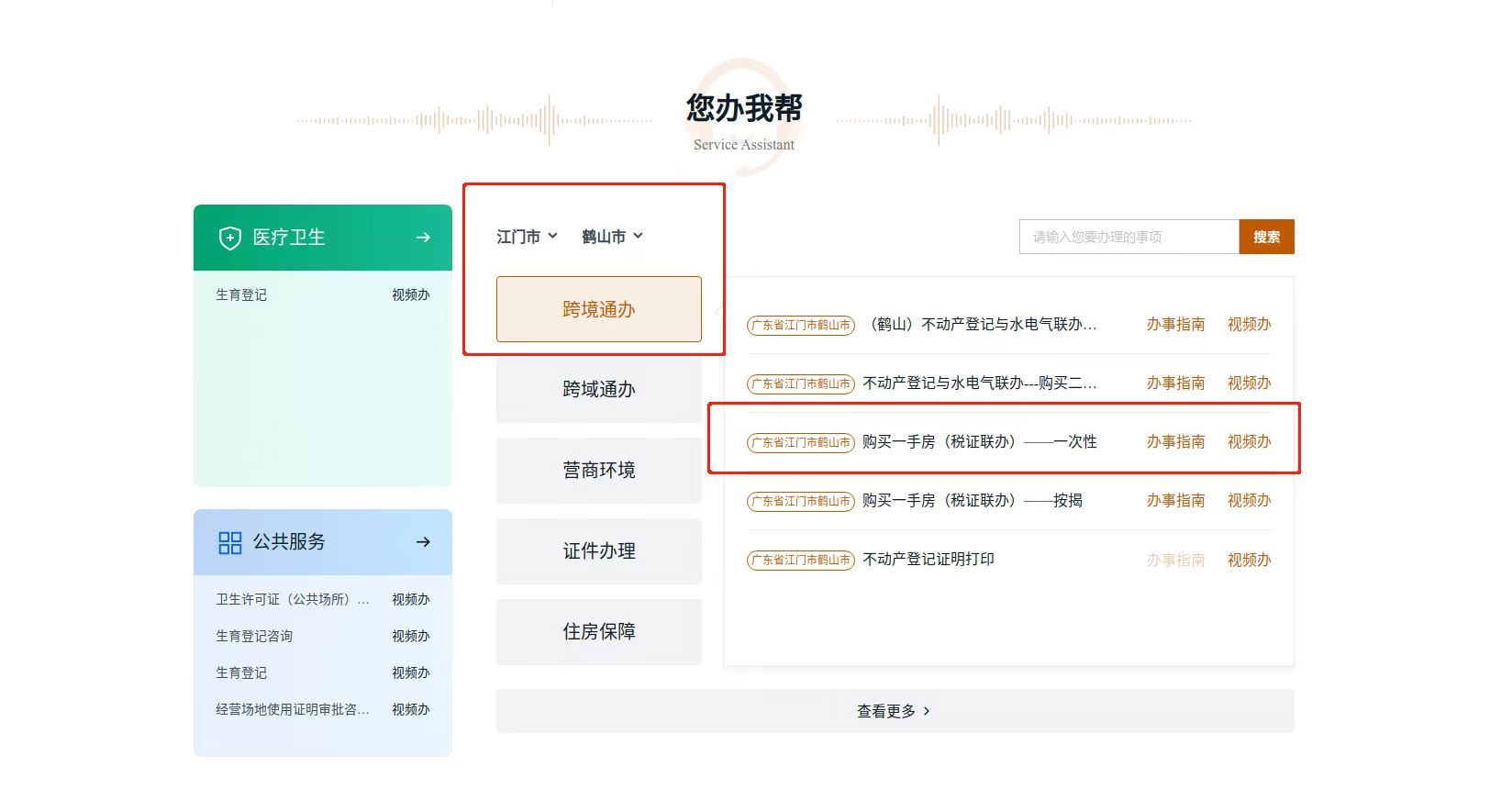Screen dimensions: 1512x811
Task: Click 视频办 for 卫生许可证(公共场所)
Action: [410, 599]
